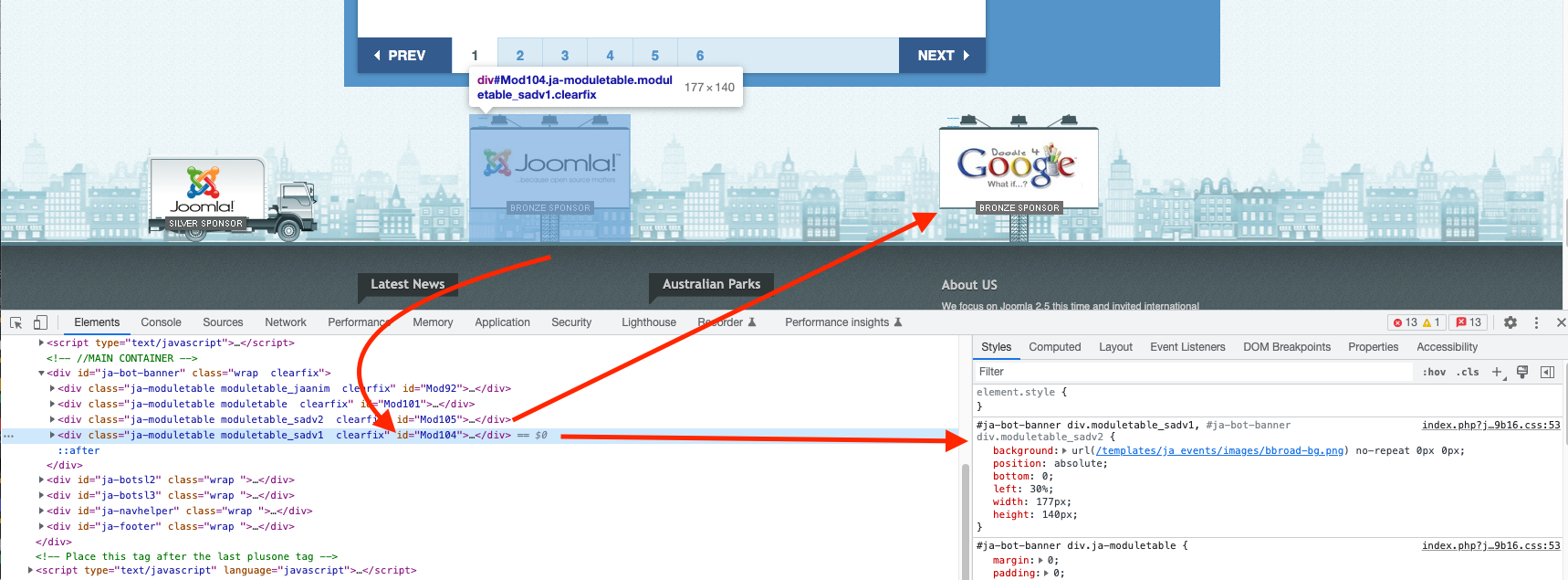Screen dimensions: 1568x580
Task: Activate the inspect element picker icon
Action: 16,322
